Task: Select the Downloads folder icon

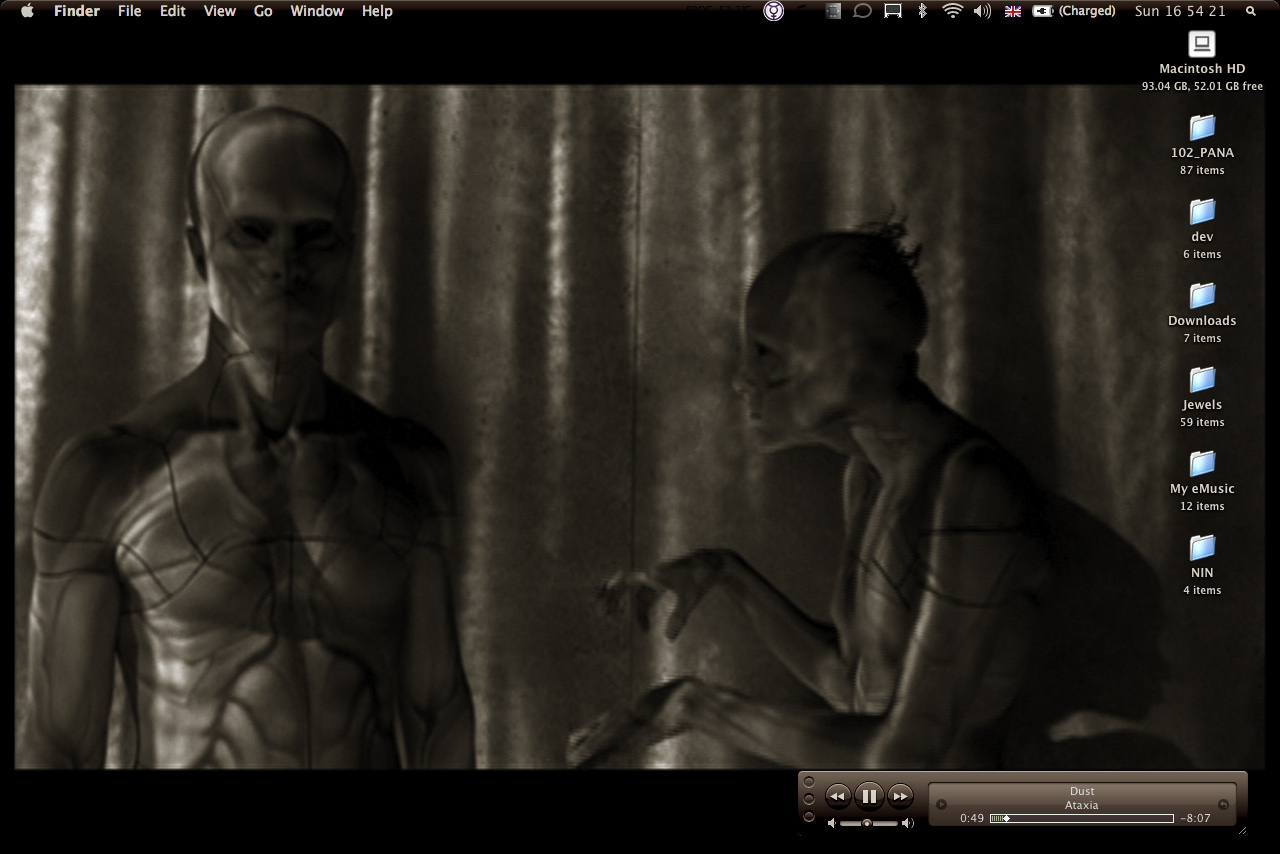Action: click(1202, 295)
